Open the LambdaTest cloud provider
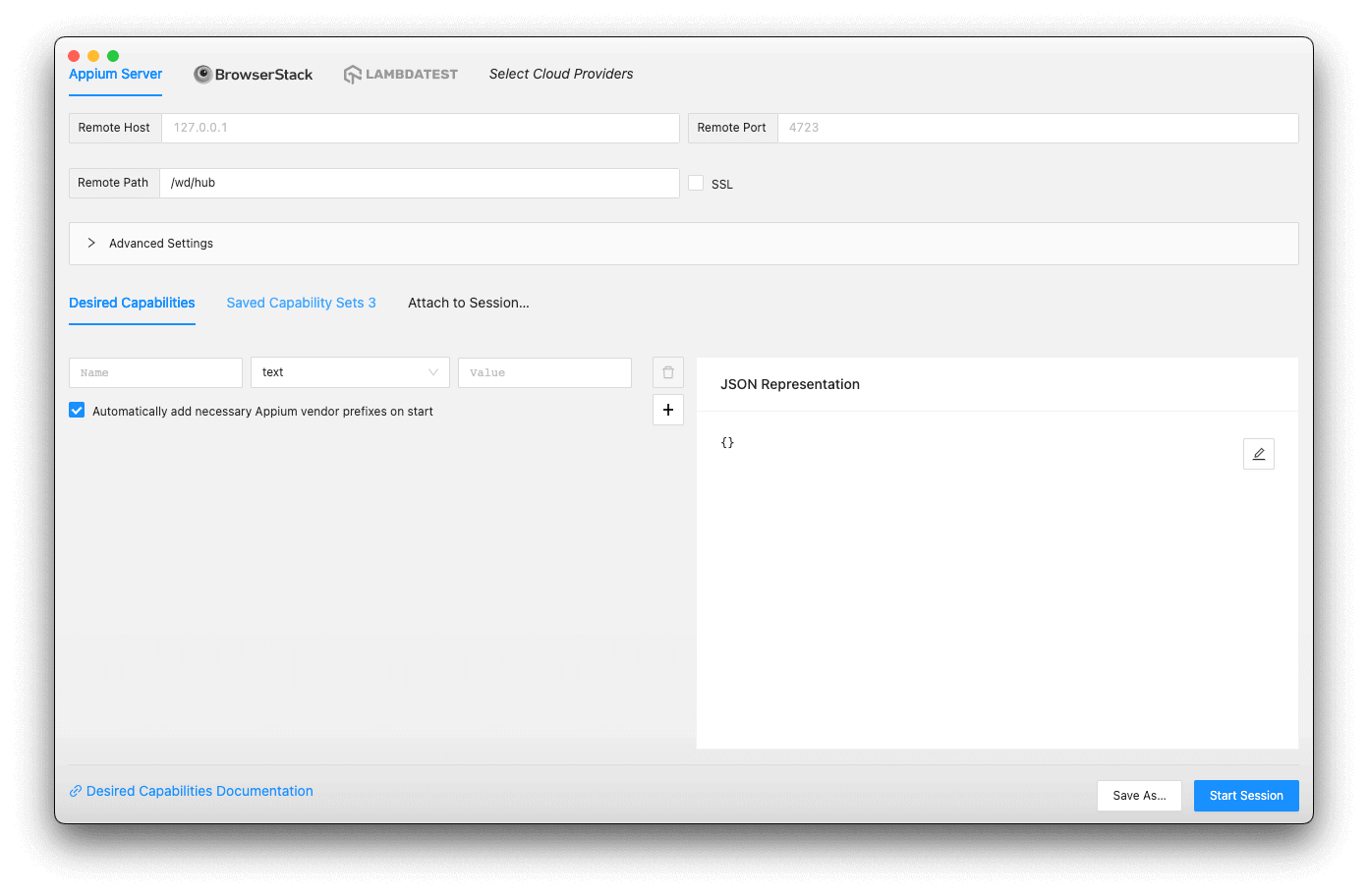Image resolution: width=1368 pixels, height=896 pixels. click(x=401, y=74)
